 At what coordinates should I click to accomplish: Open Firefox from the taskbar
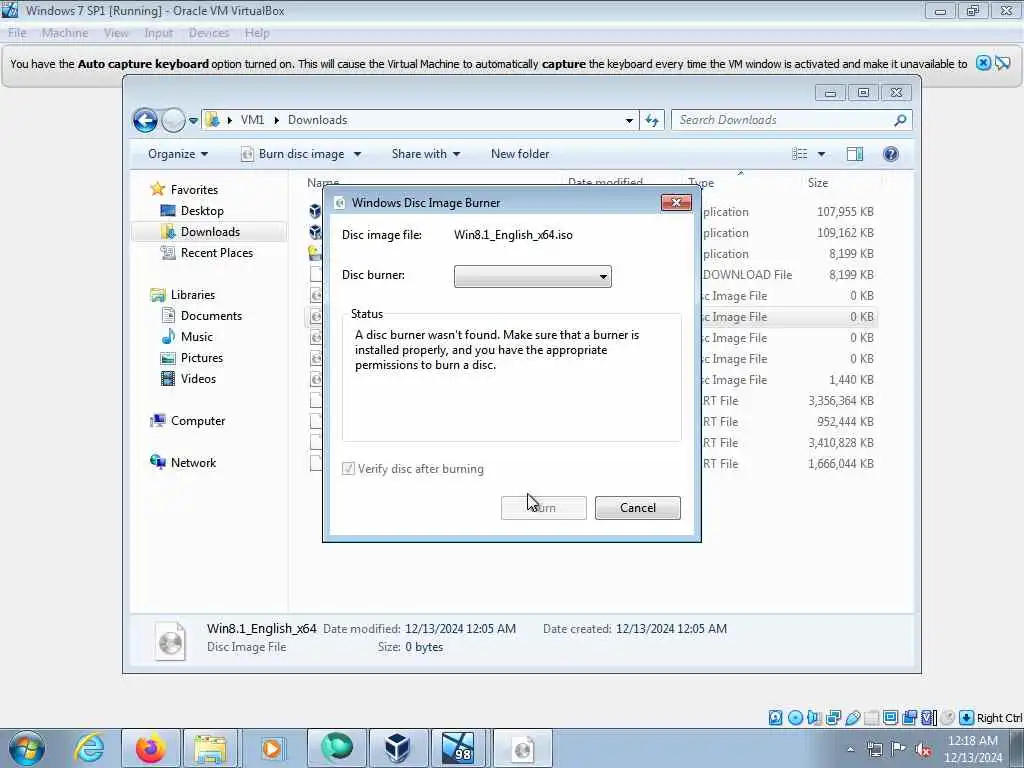[x=150, y=748]
